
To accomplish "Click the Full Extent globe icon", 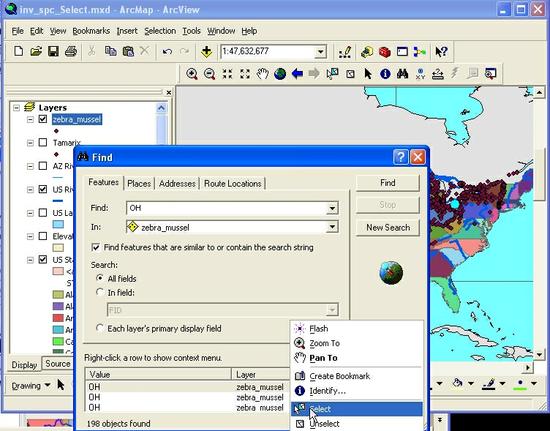I will pyautogui.click(x=280, y=74).
